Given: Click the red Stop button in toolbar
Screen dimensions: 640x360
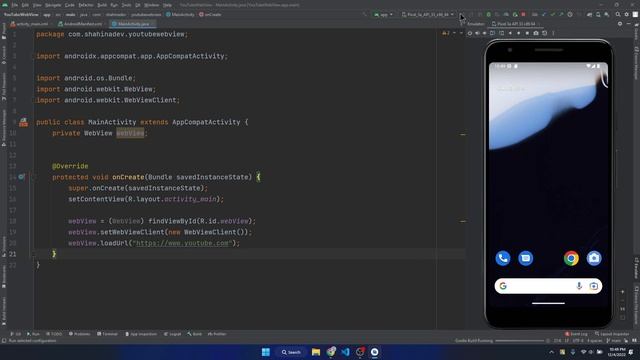Looking at the screenshot, I should pyautogui.click(x=523, y=14).
